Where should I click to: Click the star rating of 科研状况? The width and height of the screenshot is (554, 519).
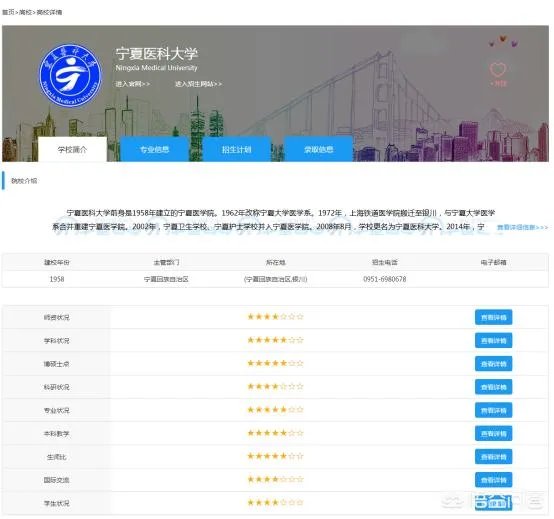point(275,387)
